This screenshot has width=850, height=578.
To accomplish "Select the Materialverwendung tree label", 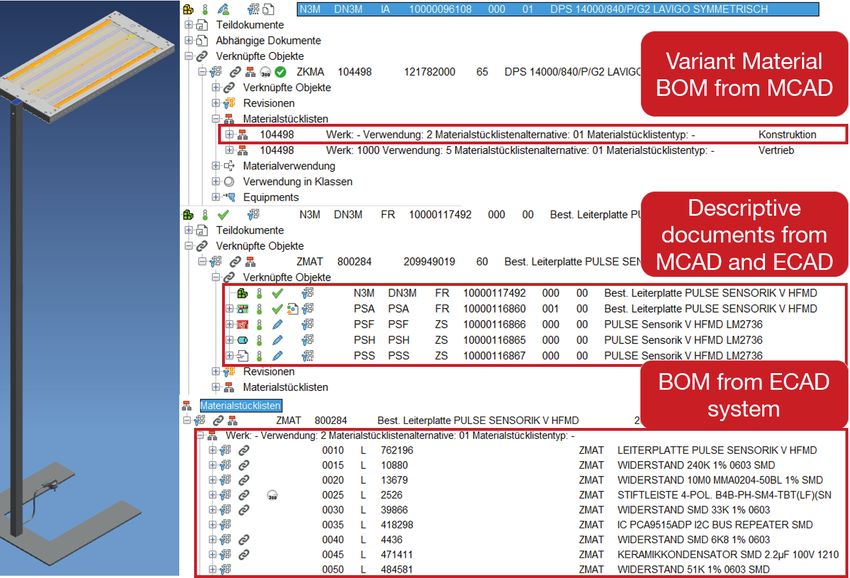I will 289,166.
